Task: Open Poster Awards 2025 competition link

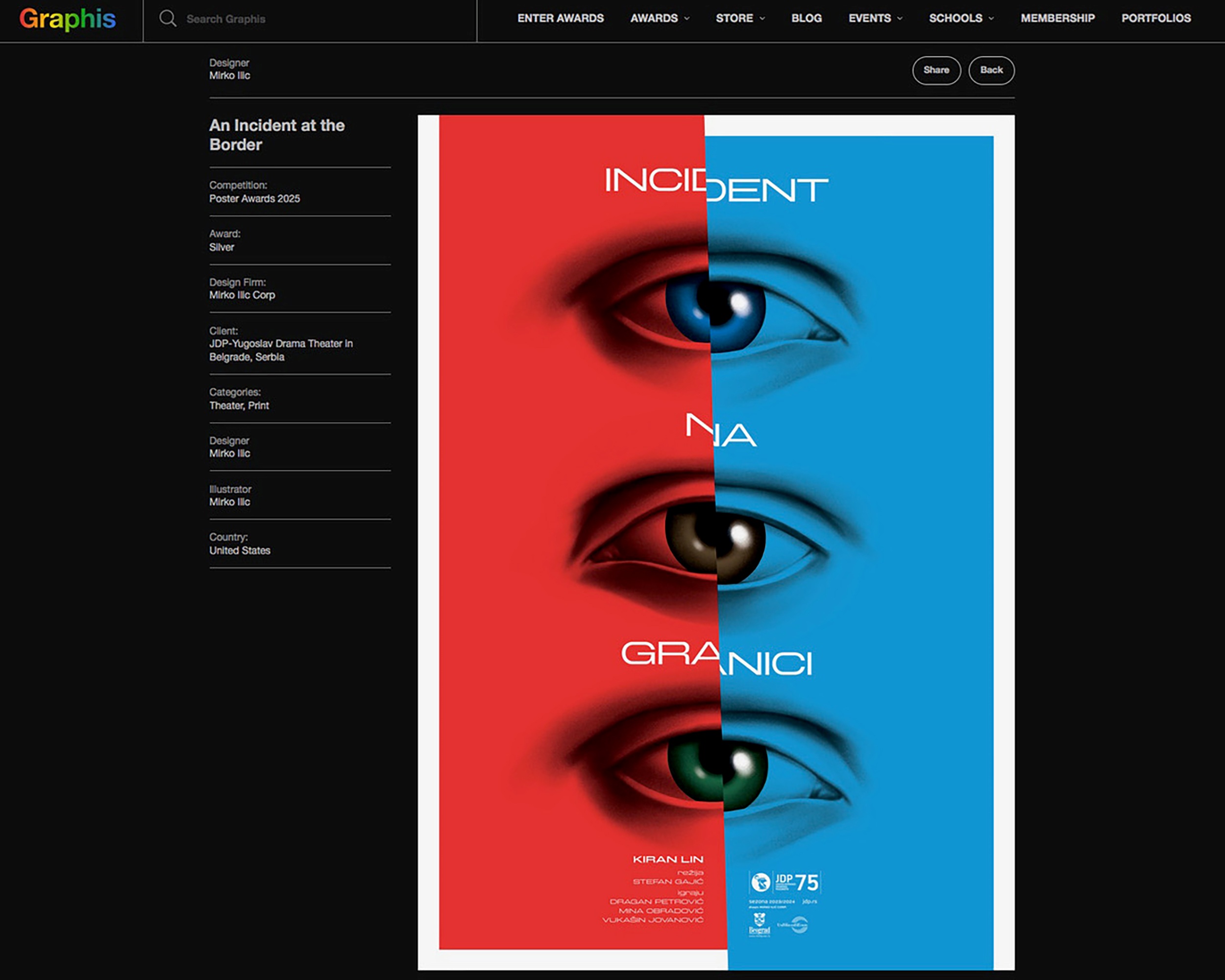Action: click(x=254, y=199)
